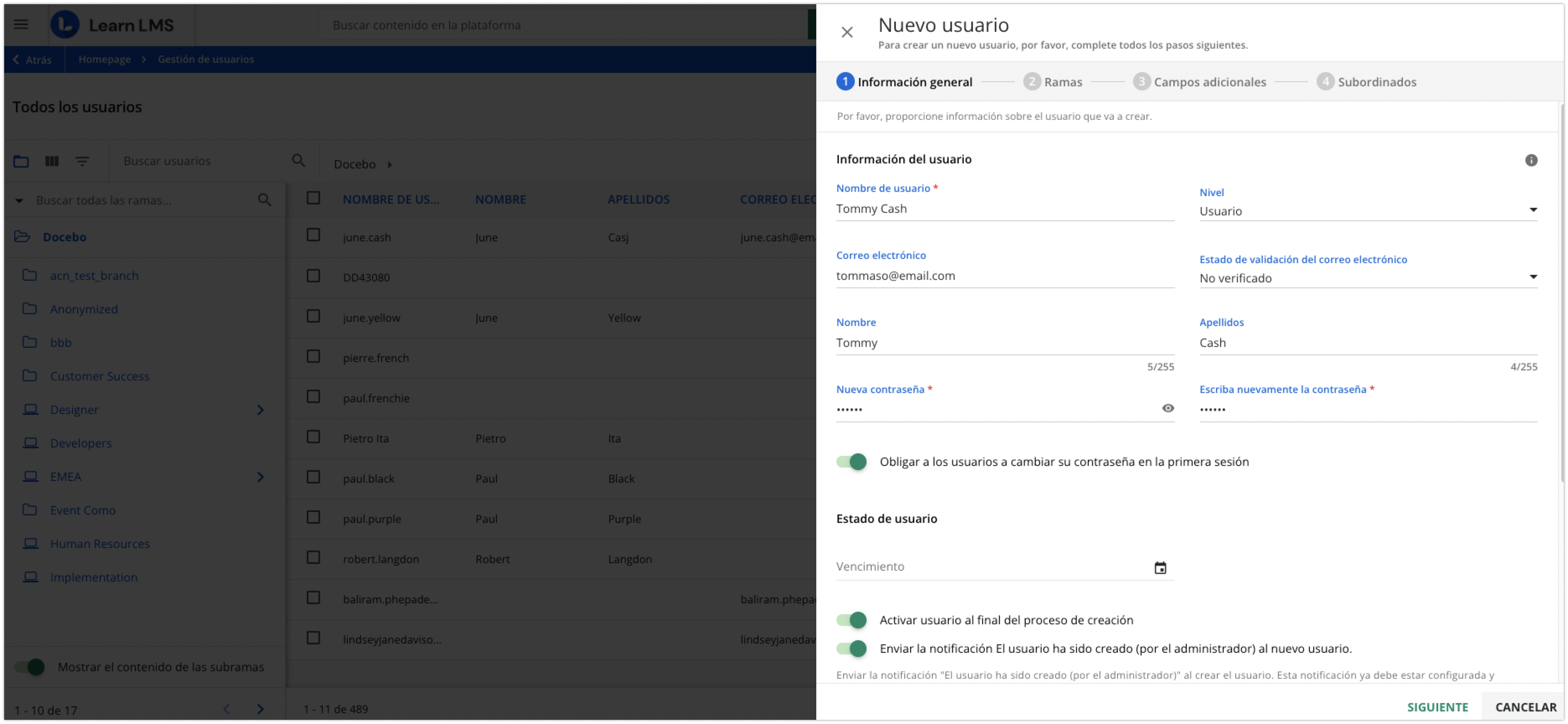Click the Docebo root folder icon
This screenshot has width=1568, height=724.
coord(22,237)
